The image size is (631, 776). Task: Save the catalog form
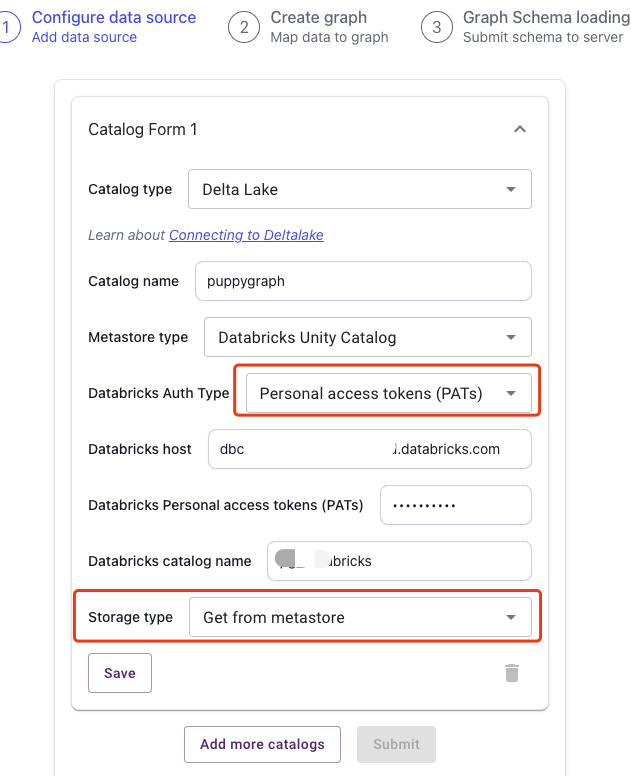point(120,673)
